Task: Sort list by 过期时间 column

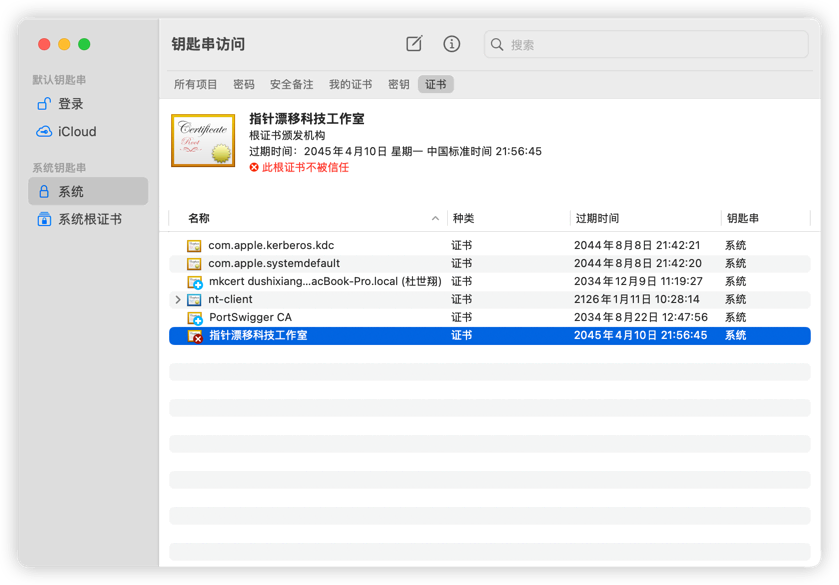Action: click(x=643, y=218)
